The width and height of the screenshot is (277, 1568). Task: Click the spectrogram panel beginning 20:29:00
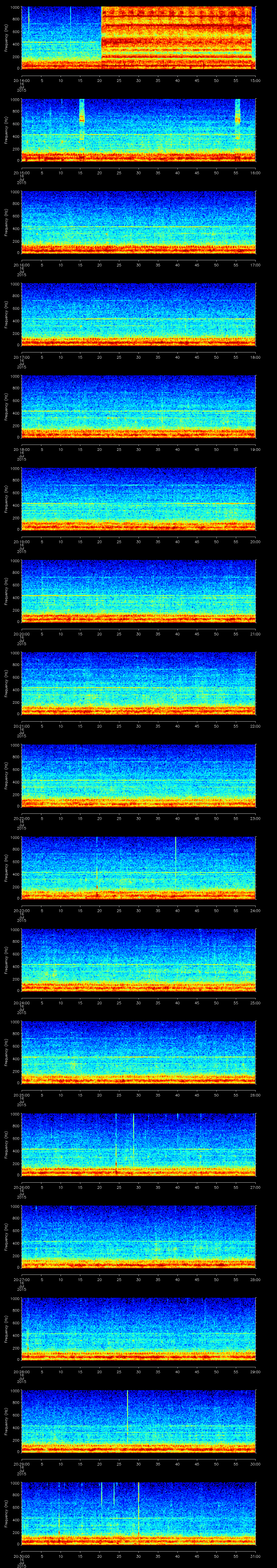coord(138,1422)
